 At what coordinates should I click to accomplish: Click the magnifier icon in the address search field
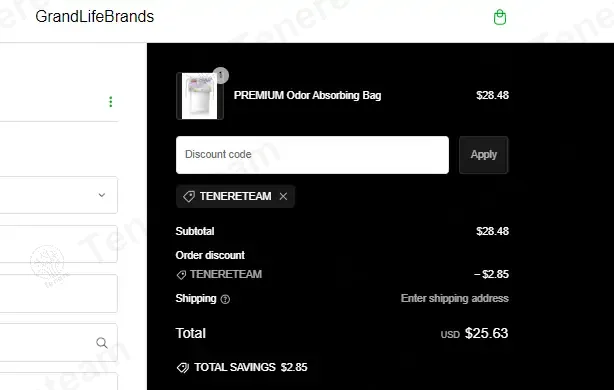click(x=102, y=343)
